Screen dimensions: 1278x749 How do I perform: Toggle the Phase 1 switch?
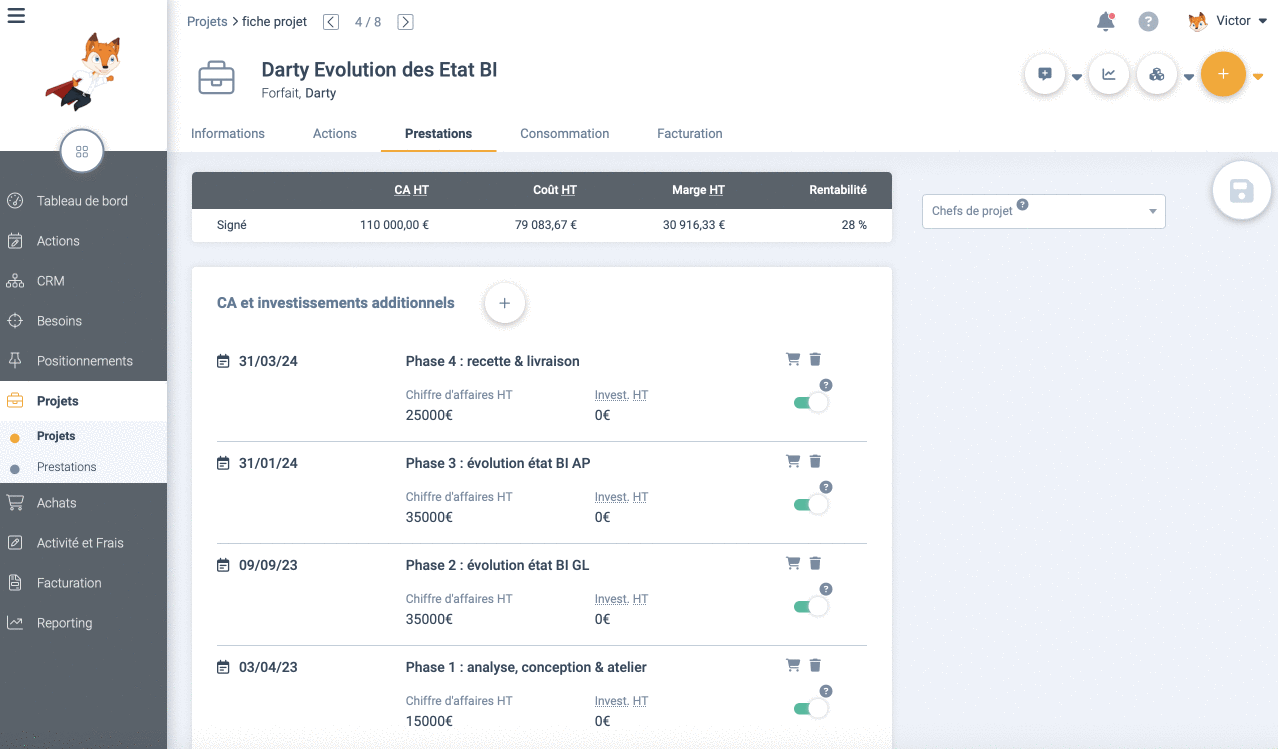point(811,709)
